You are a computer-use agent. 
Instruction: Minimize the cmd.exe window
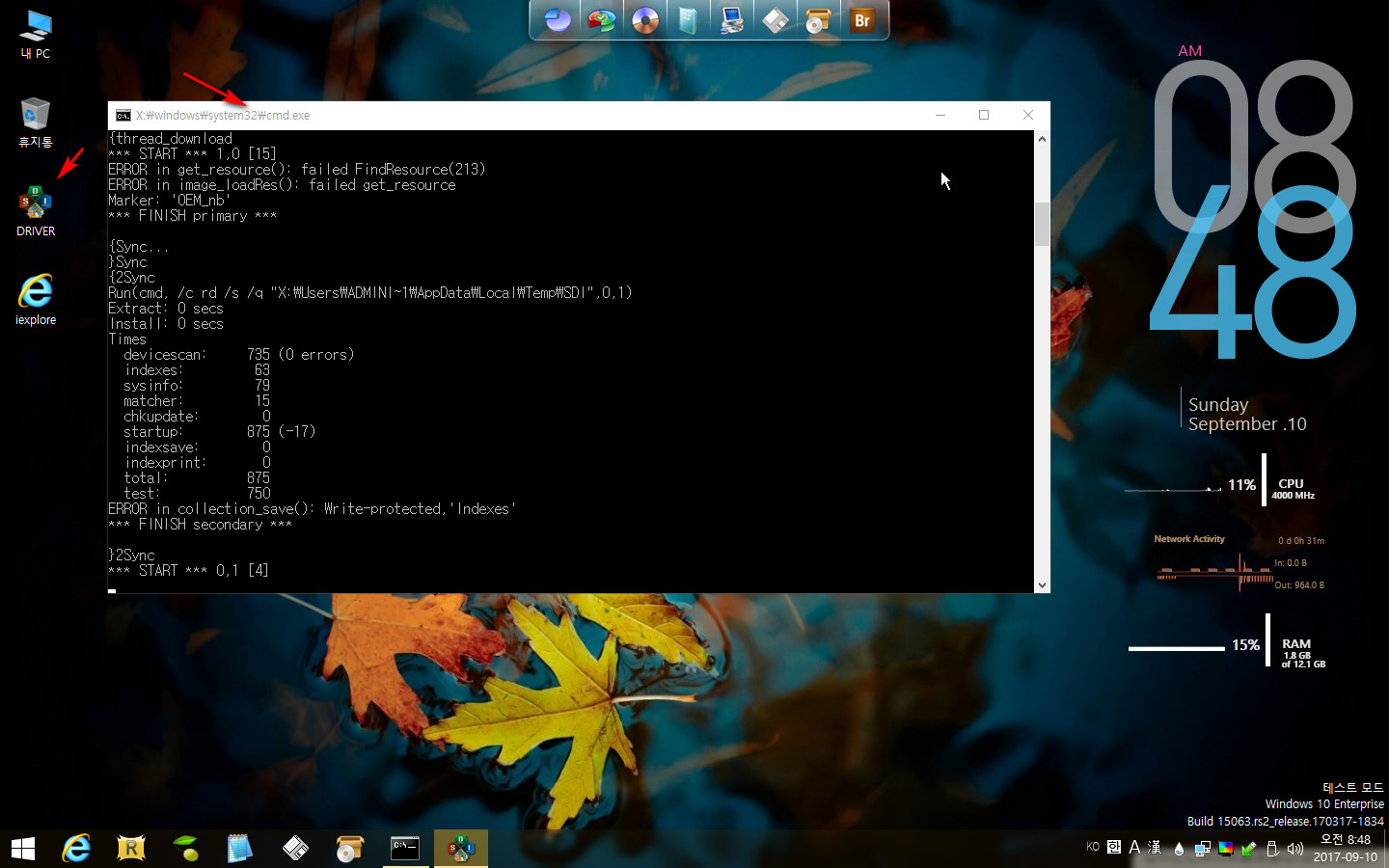coord(940,115)
